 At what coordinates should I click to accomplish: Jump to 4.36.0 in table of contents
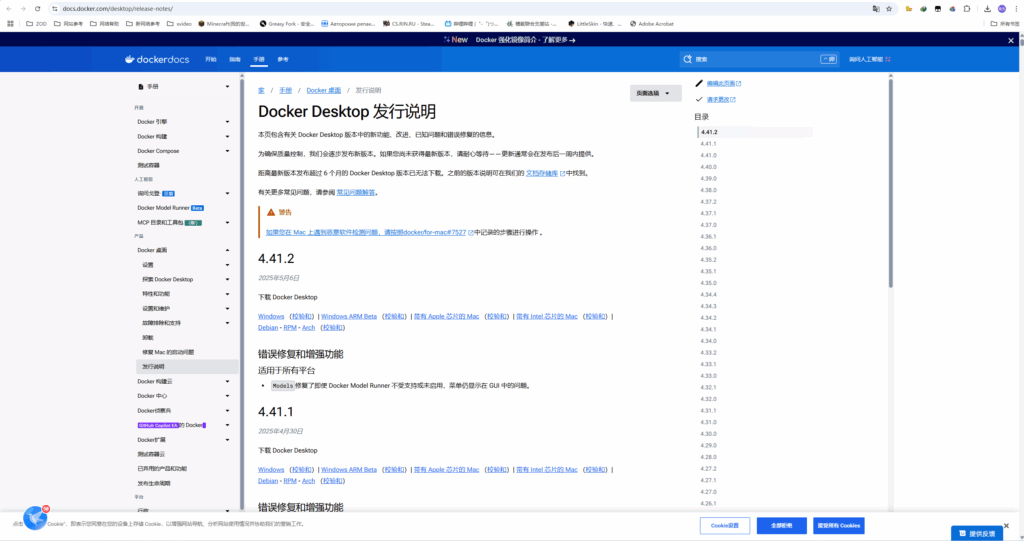[x=708, y=248]
